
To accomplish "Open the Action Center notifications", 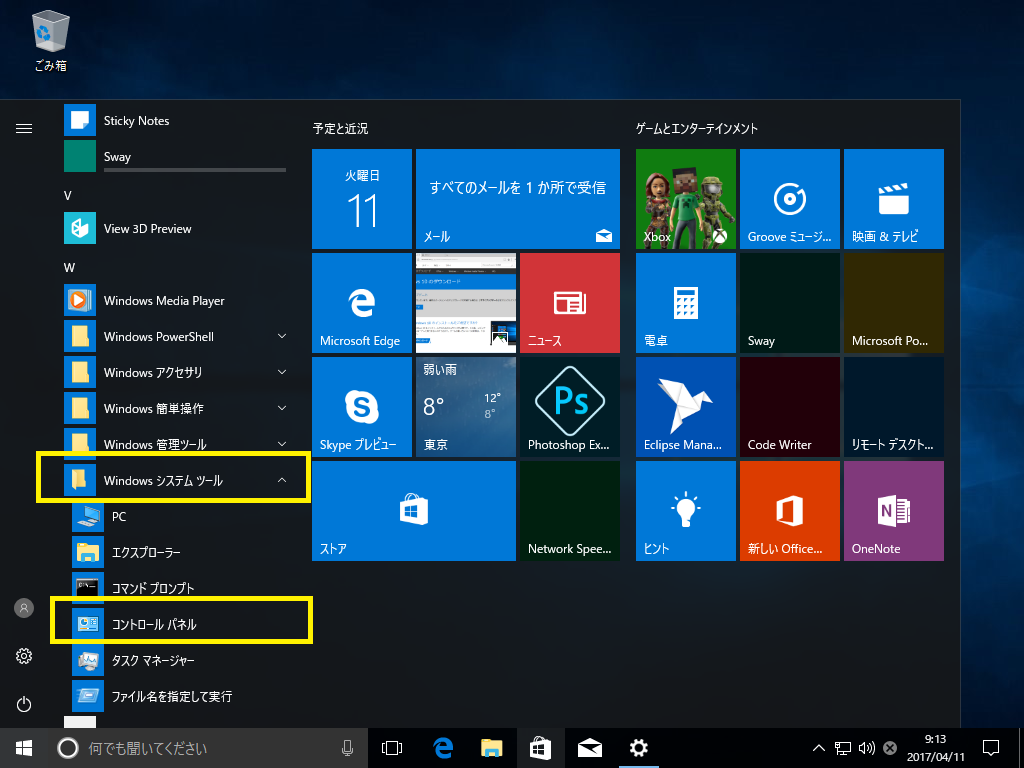I will [991, 748].
